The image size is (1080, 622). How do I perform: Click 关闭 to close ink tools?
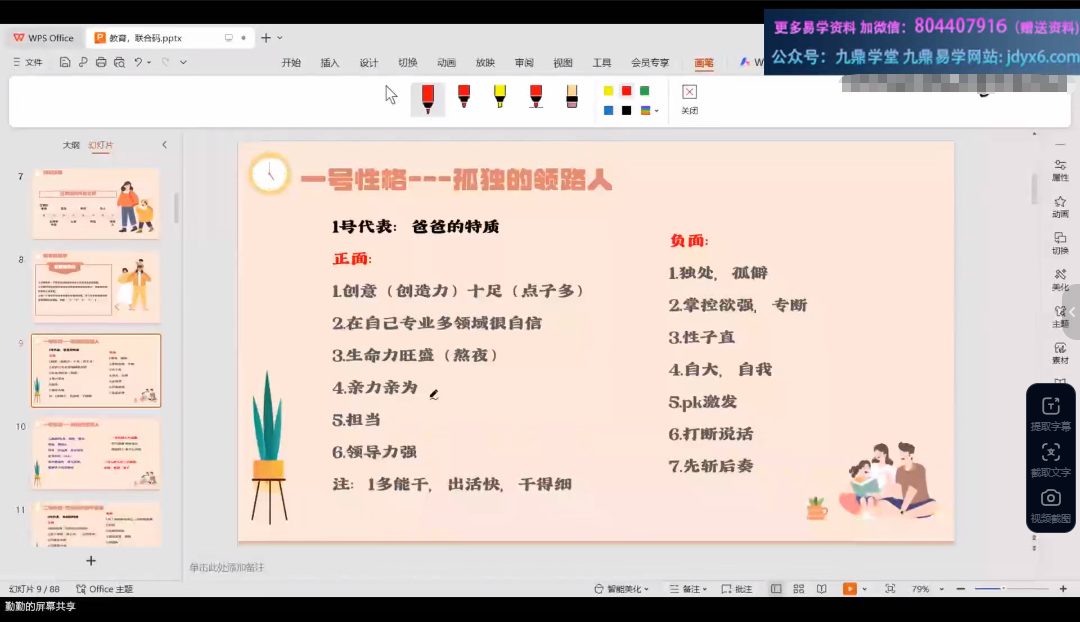click(x=689, y=98)
